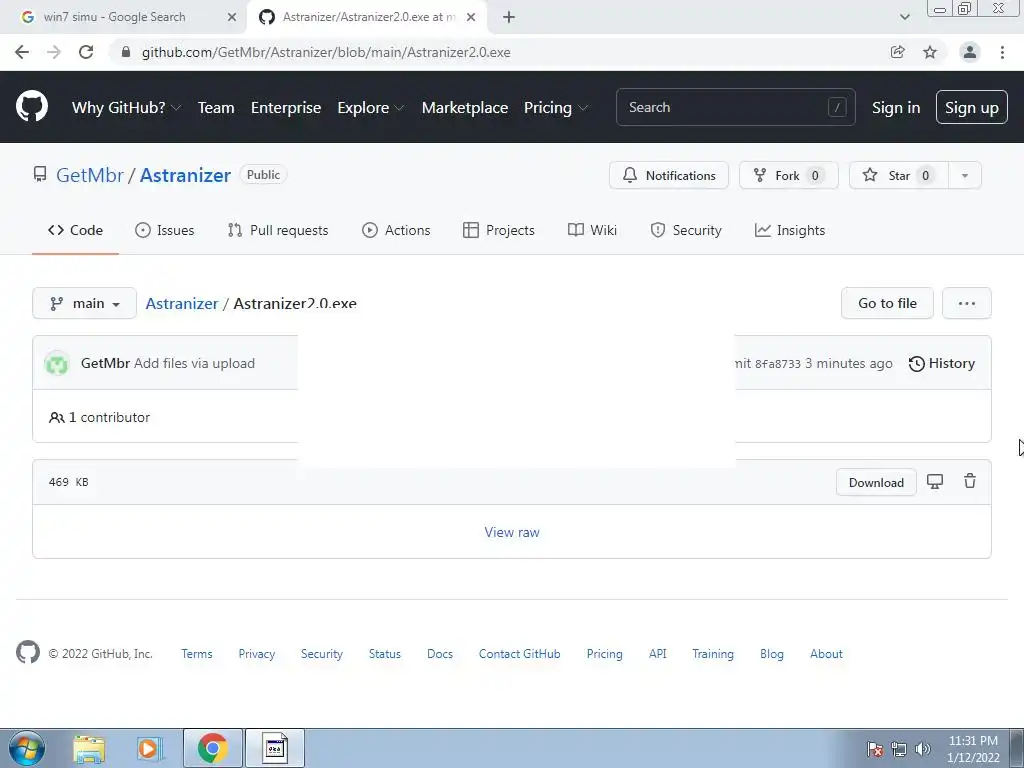This screenshot has width=1024, height=768.
Task: Expand the Pricing dropdown in header
Action: click(x=556, y=108)
